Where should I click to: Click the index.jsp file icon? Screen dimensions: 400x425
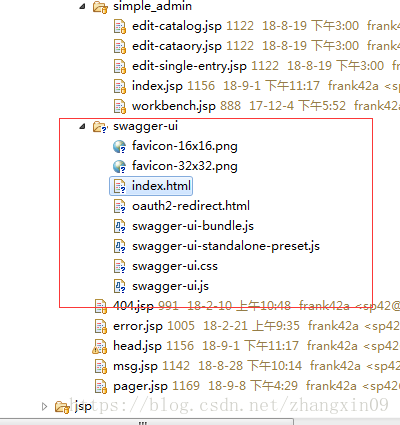(x=120, y=87)
